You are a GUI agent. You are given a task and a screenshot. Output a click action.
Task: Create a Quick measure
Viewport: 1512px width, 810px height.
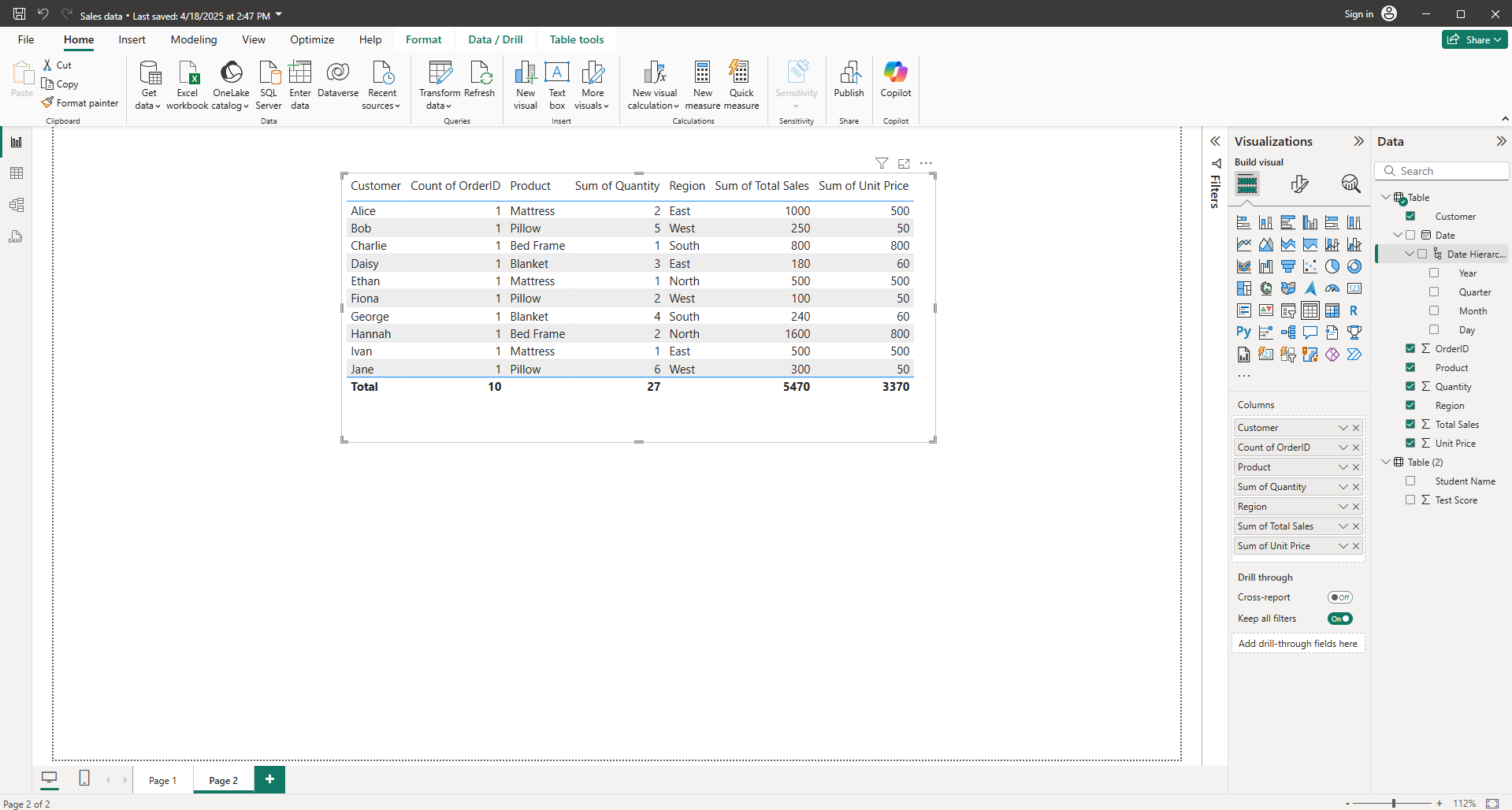pyautogui.click(x=741, y=85)
